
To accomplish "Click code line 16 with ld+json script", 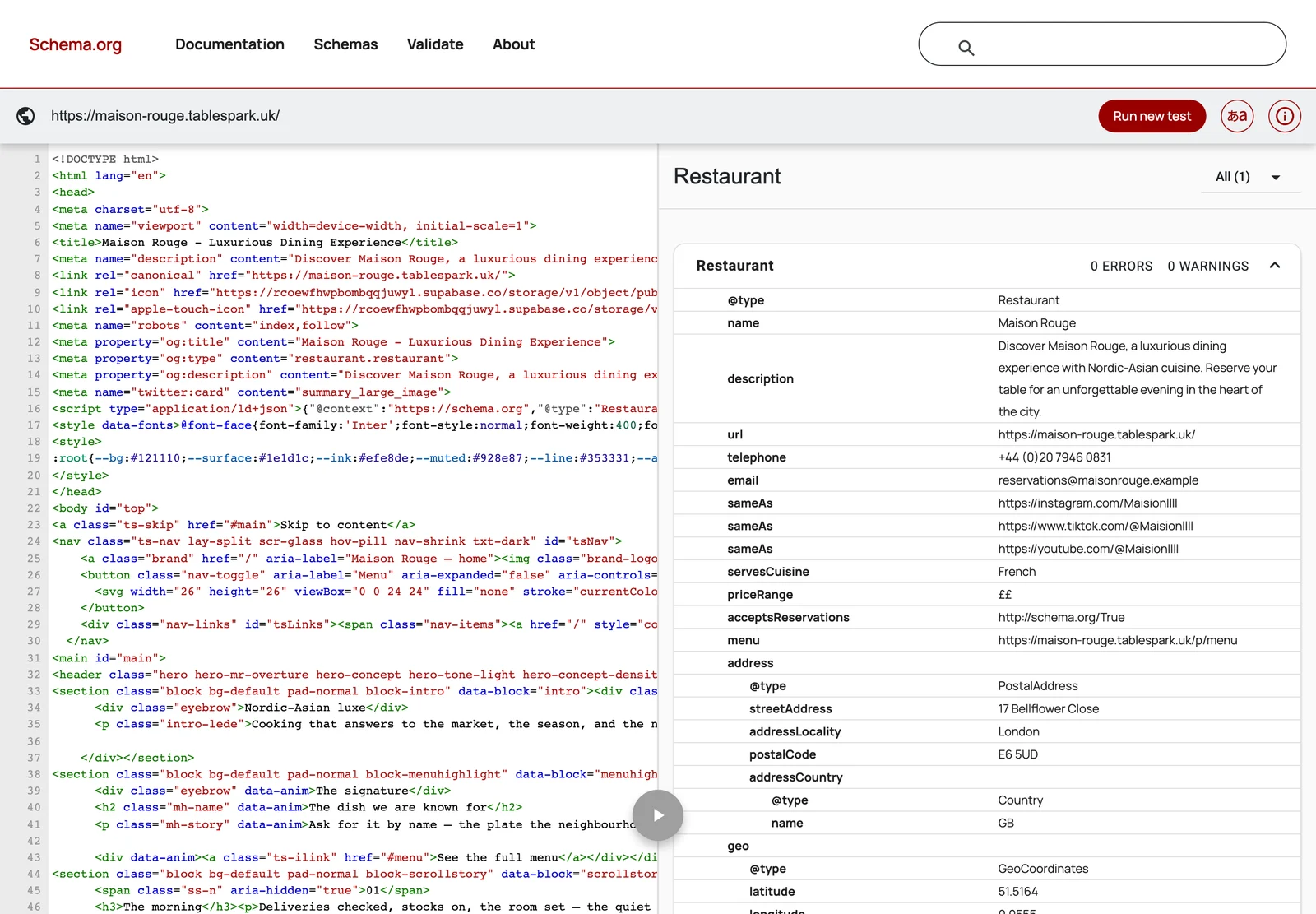I will point(354,409).
